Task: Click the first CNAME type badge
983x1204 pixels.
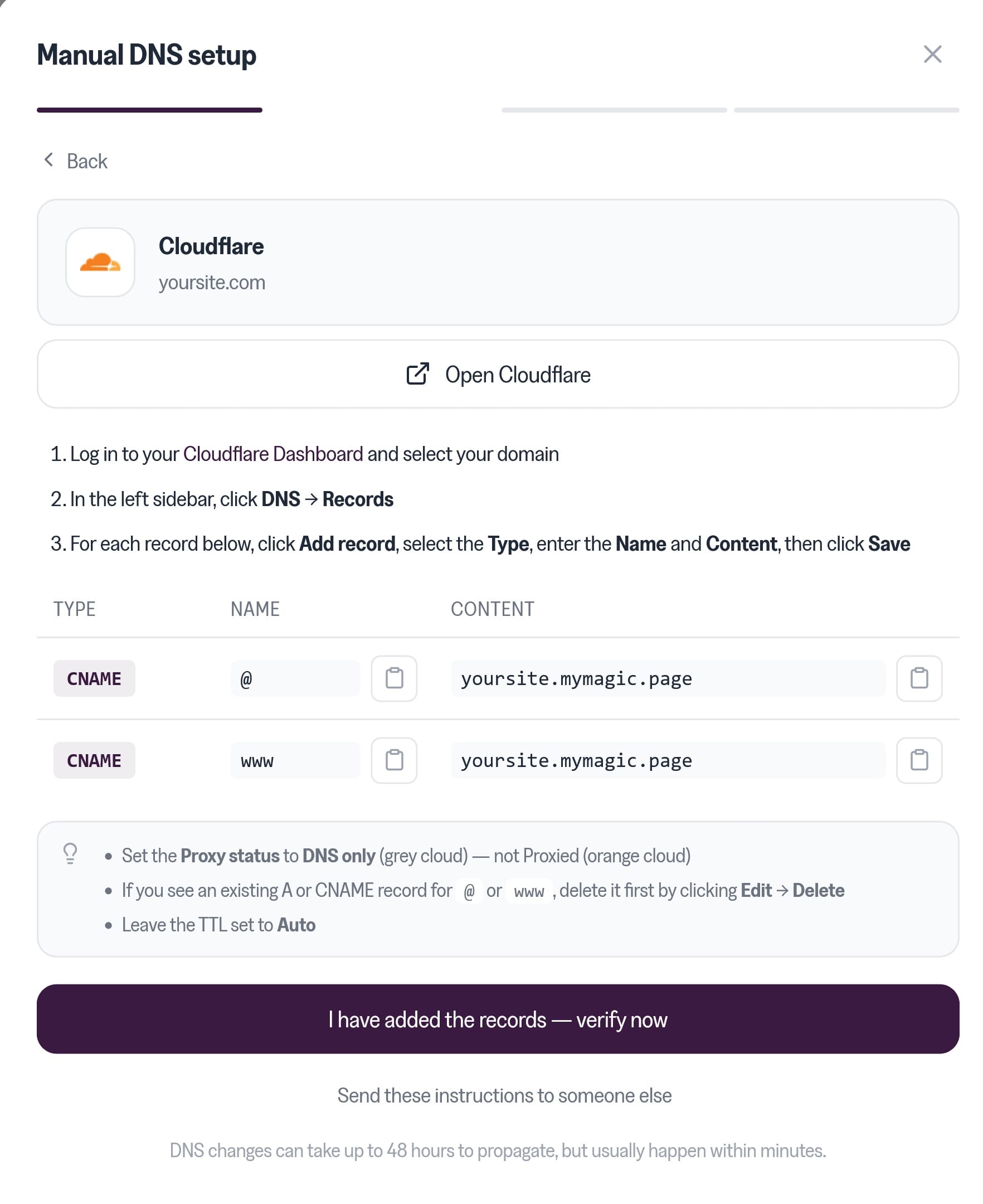Action: pos(95,678)
